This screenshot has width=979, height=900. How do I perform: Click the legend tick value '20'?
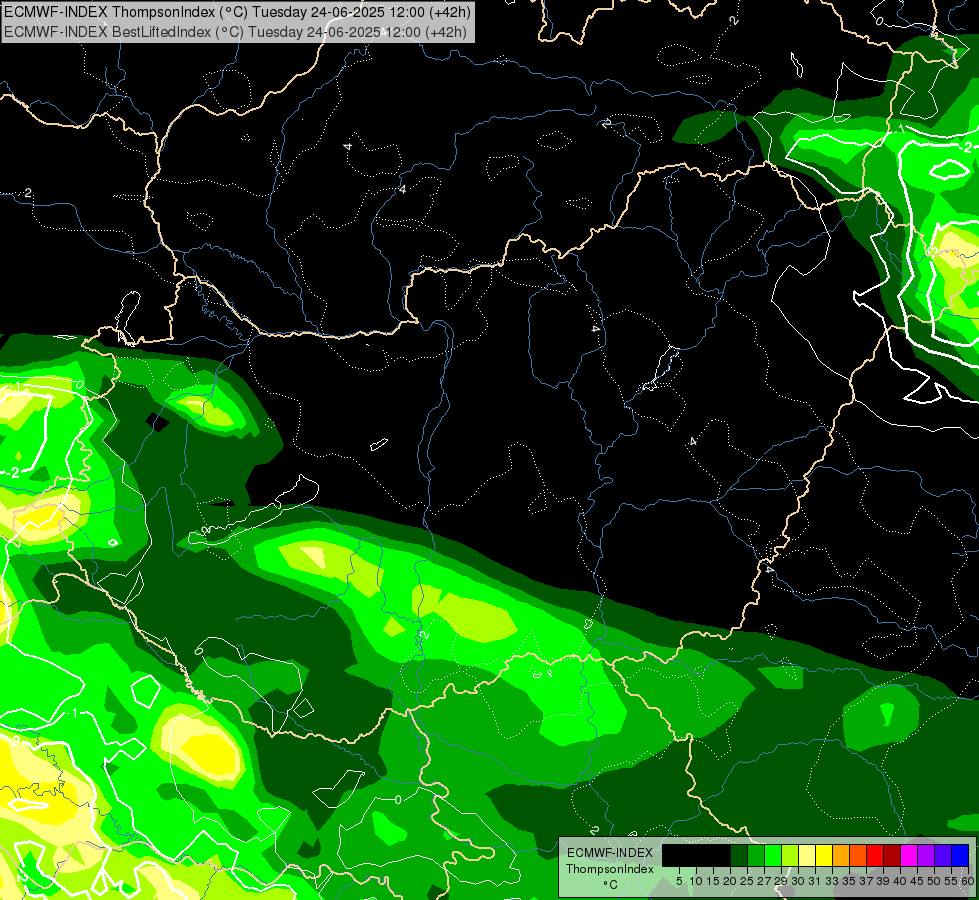(x=730, y=881)
